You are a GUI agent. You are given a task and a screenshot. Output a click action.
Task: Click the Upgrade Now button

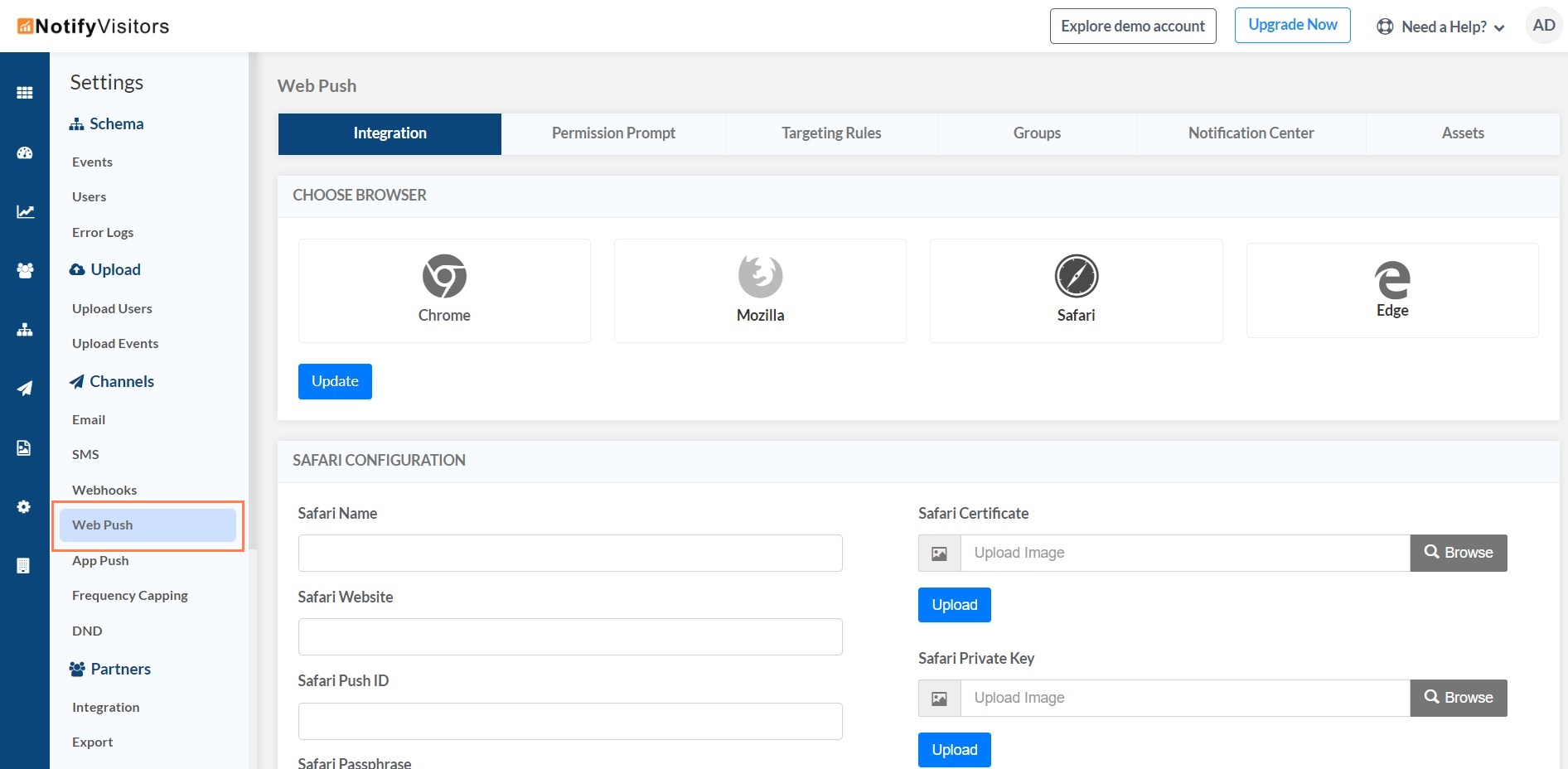point(1292,25)
